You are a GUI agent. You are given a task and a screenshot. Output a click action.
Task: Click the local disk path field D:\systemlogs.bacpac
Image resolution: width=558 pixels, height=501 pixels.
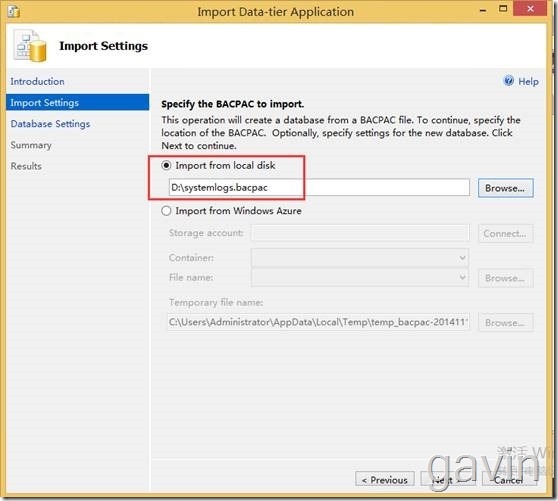(319, 188)
